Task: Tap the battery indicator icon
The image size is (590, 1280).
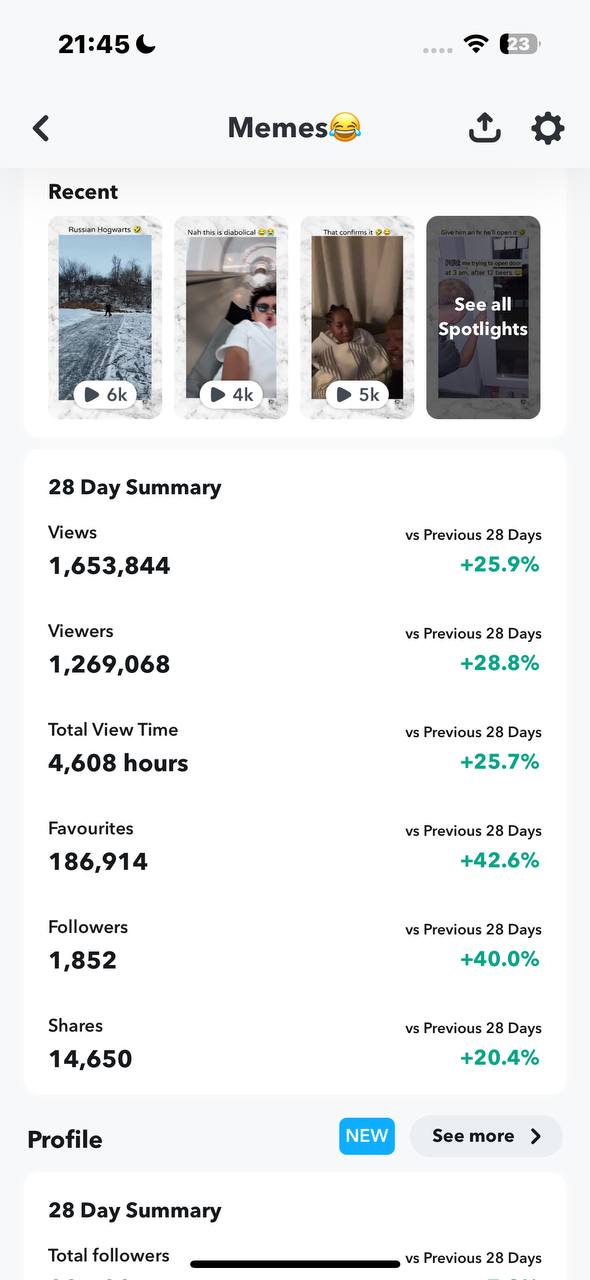Action: click(520, 44)
